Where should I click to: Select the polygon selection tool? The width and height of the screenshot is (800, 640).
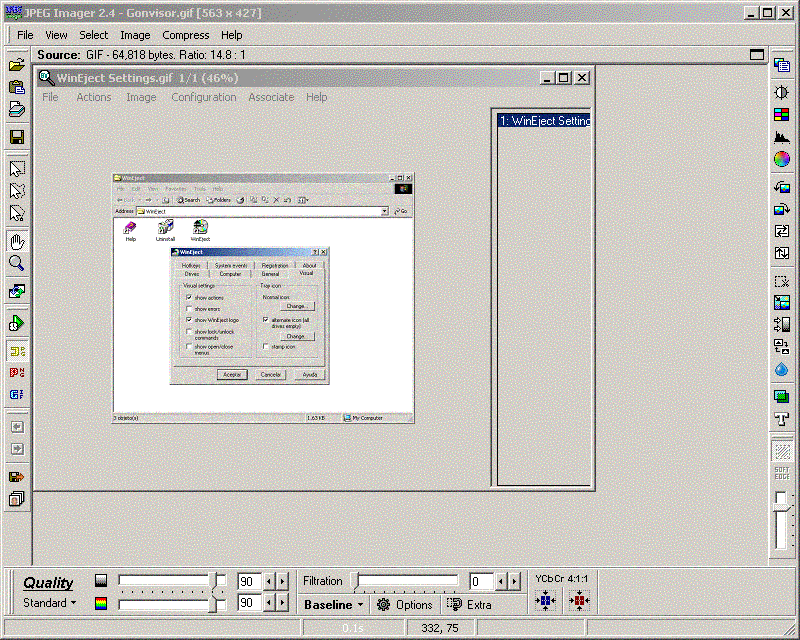17,213
